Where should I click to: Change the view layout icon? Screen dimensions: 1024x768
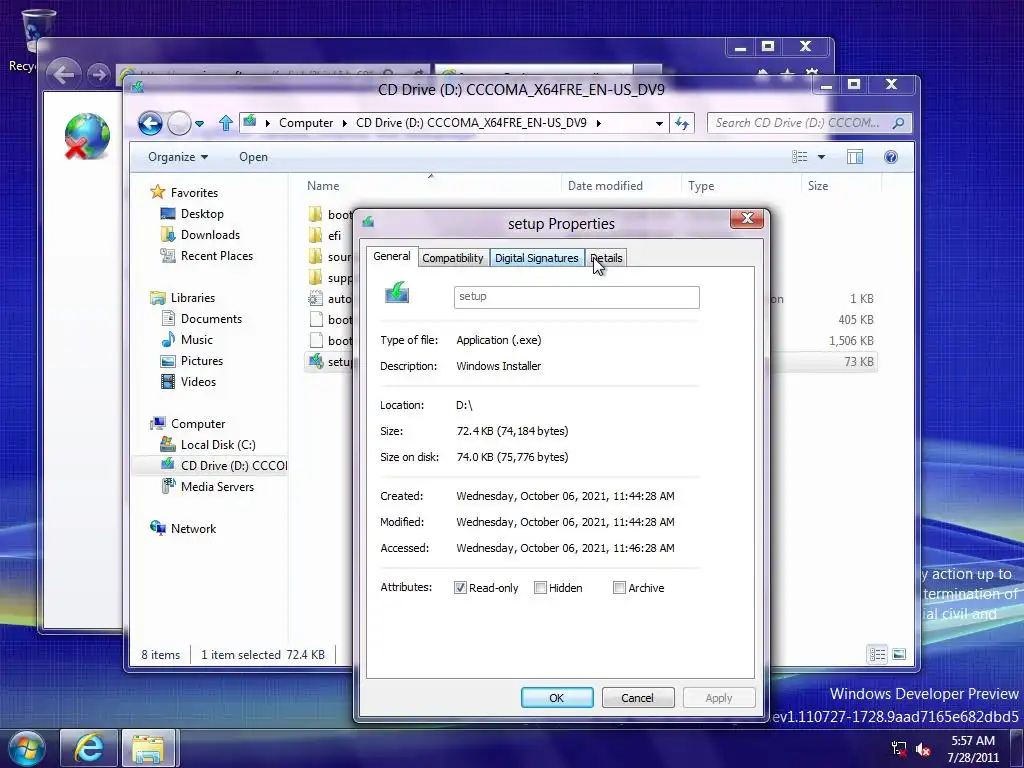pyautogui.click(x=799, y=157)
